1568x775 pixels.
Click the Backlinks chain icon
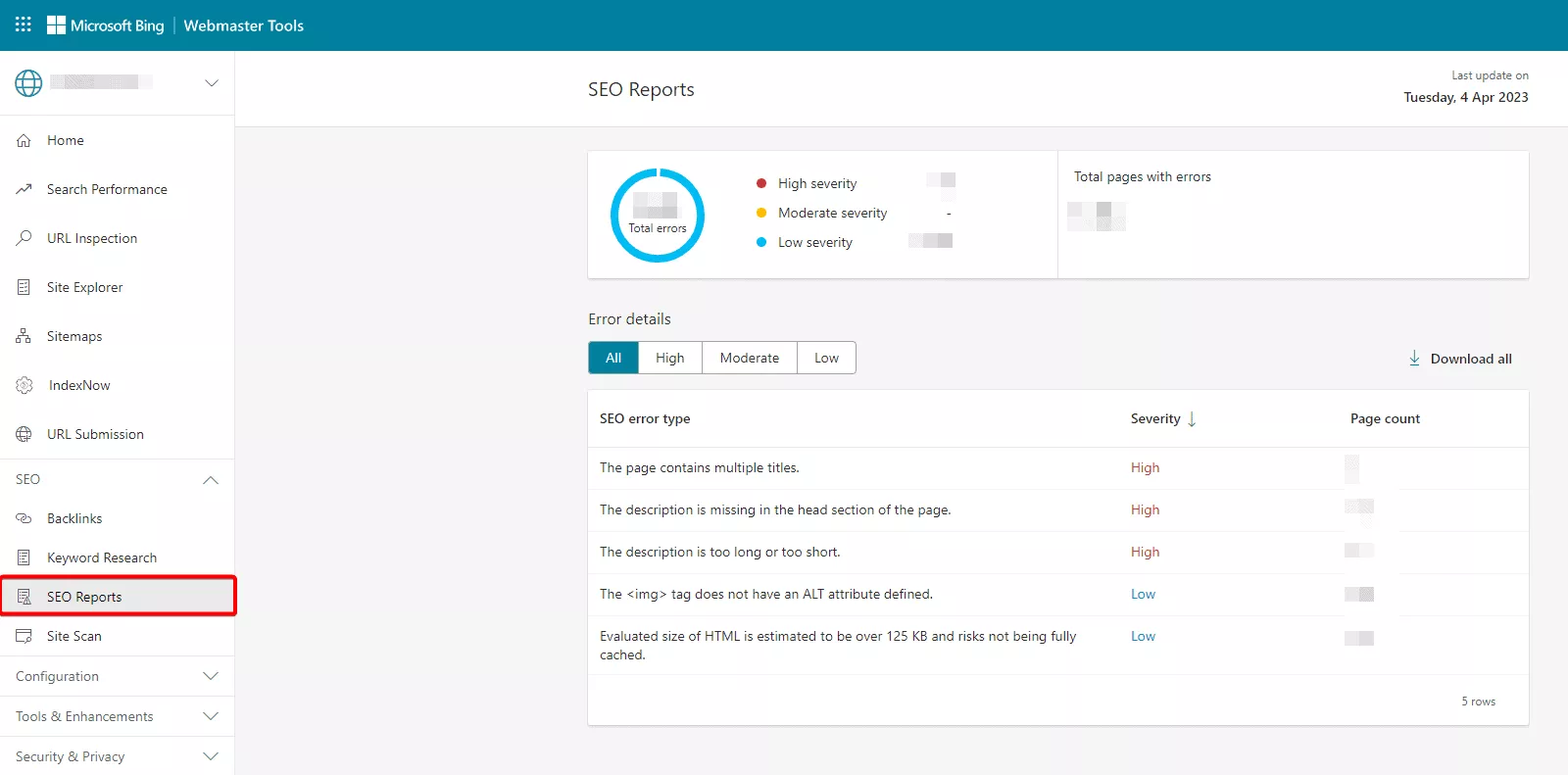coord(24,518)
